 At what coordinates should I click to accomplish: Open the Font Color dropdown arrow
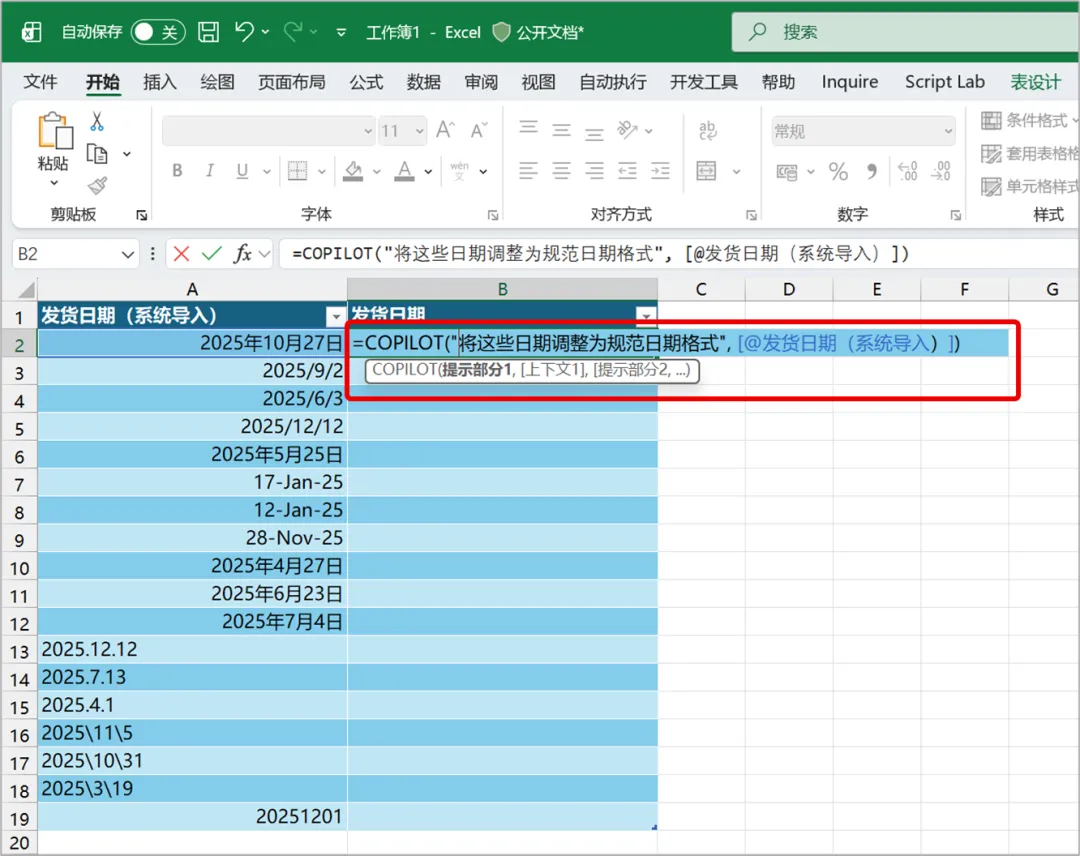tap(428, 171)
